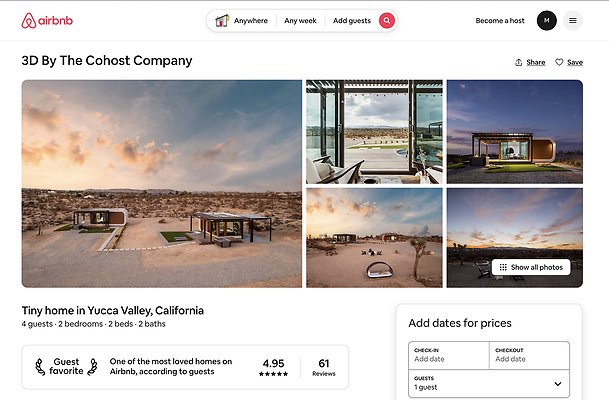The width and height of the screenshot is (609, 400).
Task: Click the Save heart icon
Action: (559, 62)
